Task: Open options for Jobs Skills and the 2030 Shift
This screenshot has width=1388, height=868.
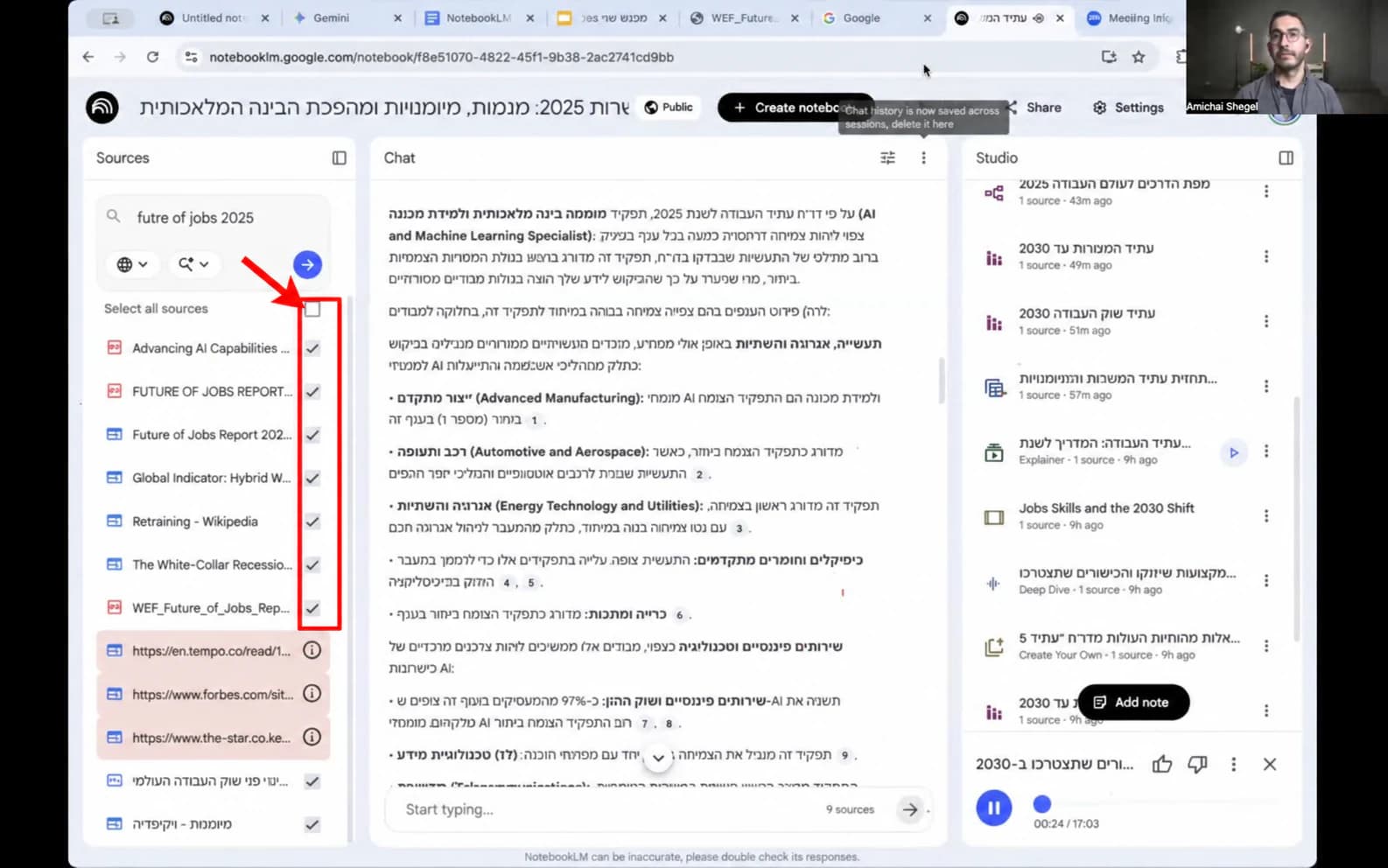Action: pos(1266,516)
